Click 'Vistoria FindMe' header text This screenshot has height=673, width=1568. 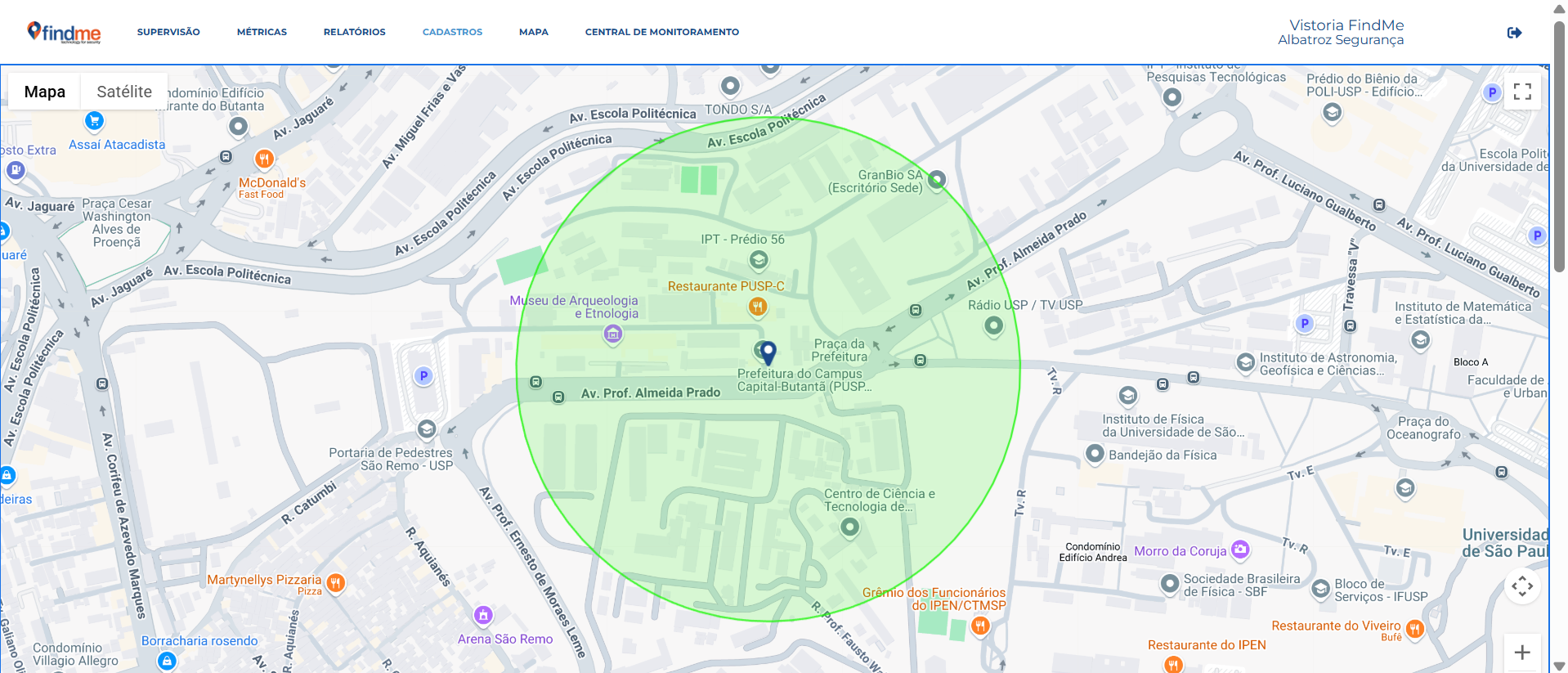1346,25
